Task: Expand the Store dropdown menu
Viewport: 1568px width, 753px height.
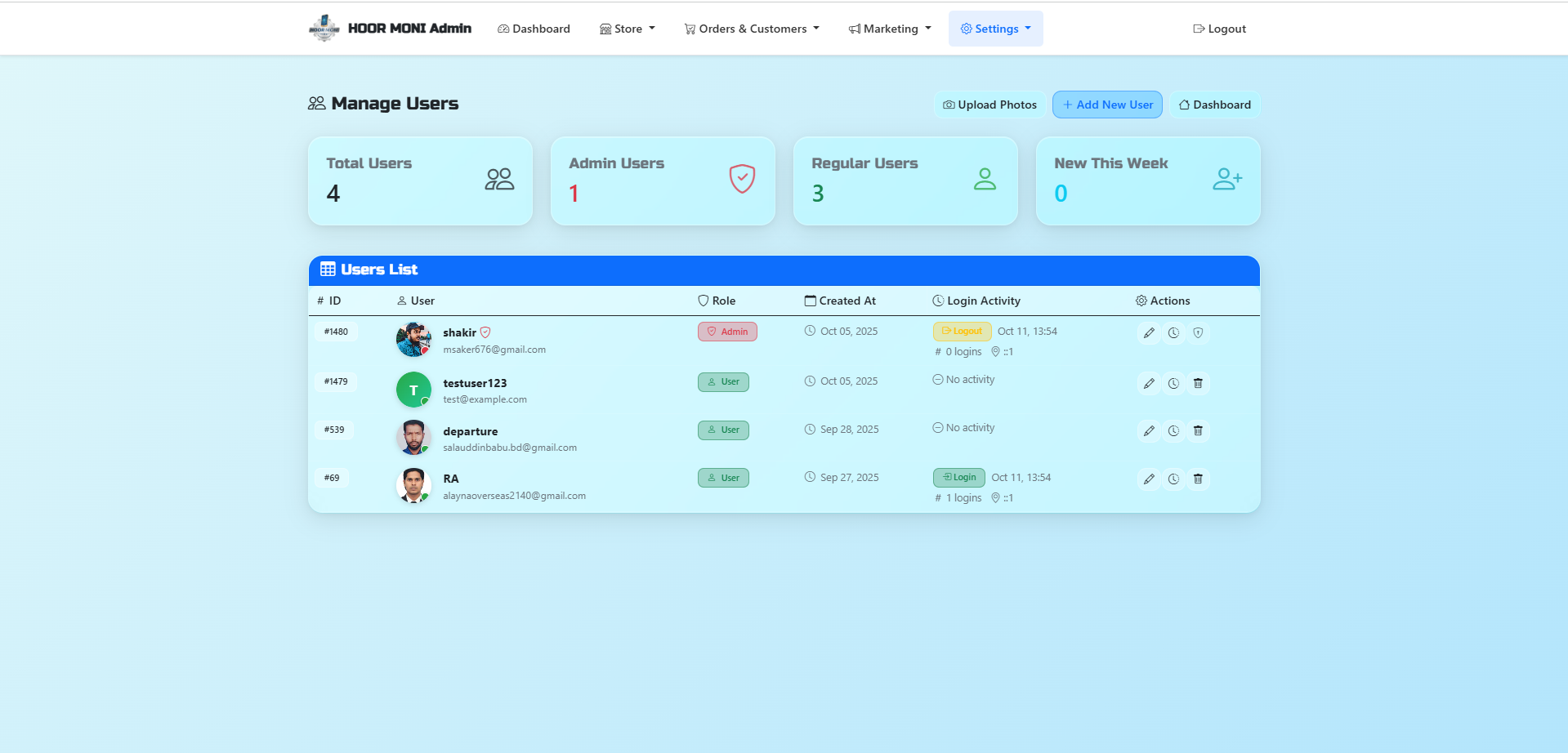Action: pos(628,29)
